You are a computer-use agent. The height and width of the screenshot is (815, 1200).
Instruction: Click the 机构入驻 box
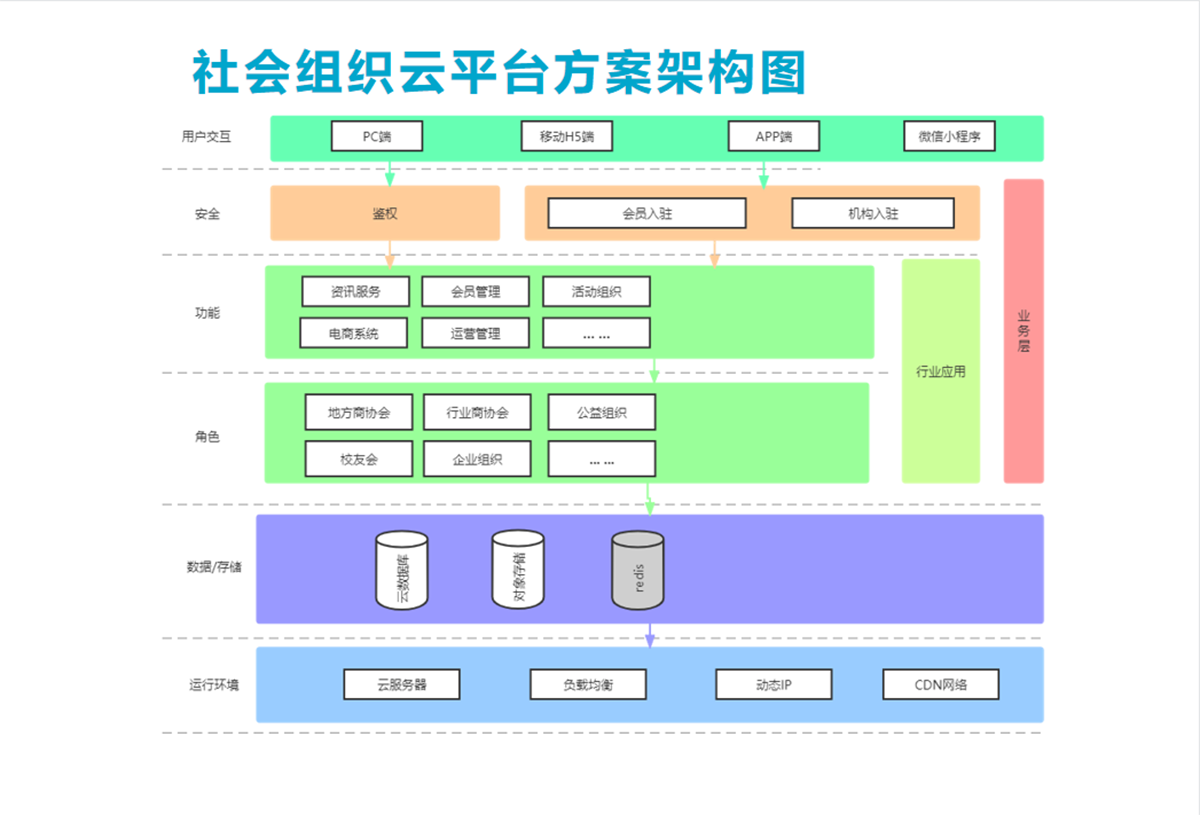click(x=873, y=213)
